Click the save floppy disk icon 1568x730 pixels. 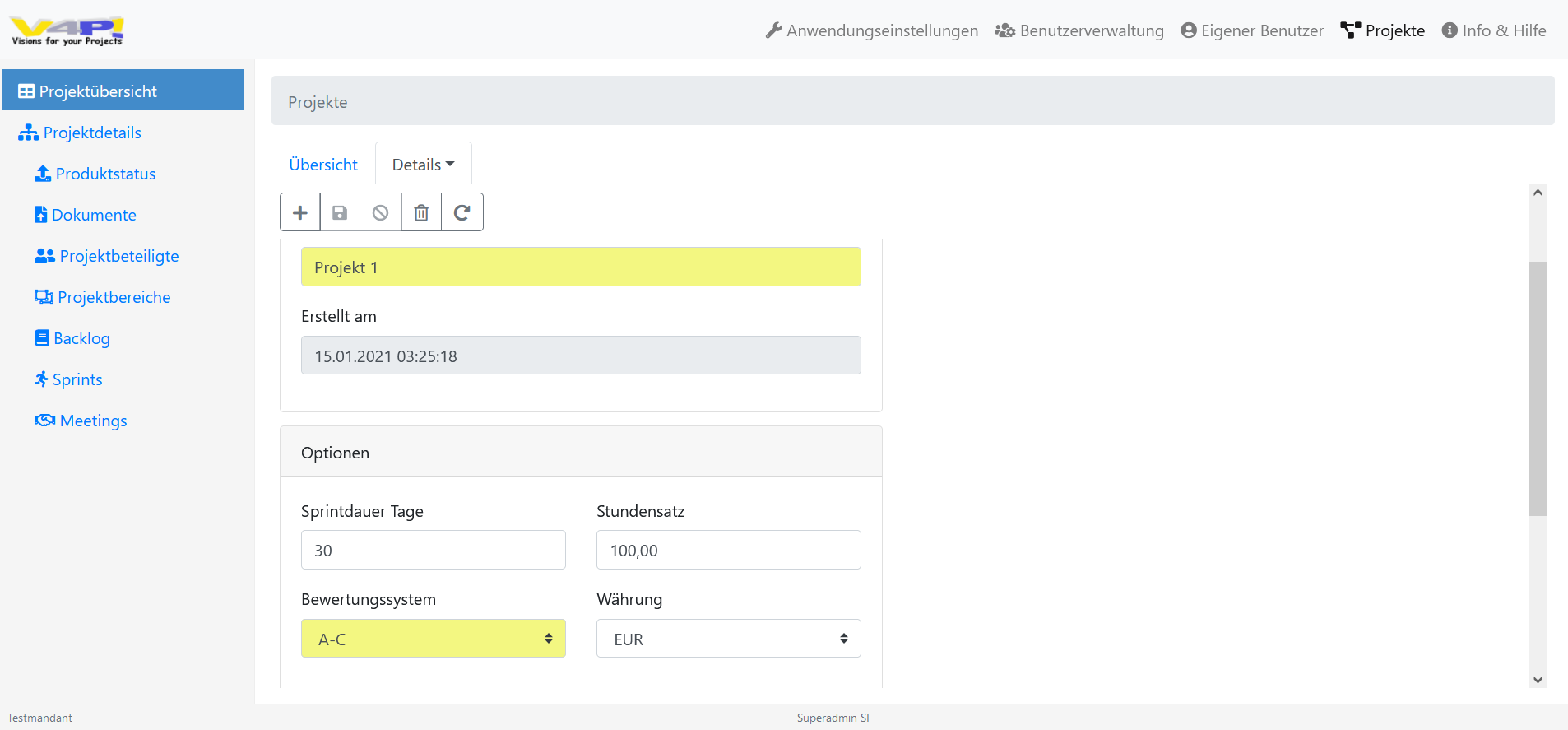coord(340,212)
